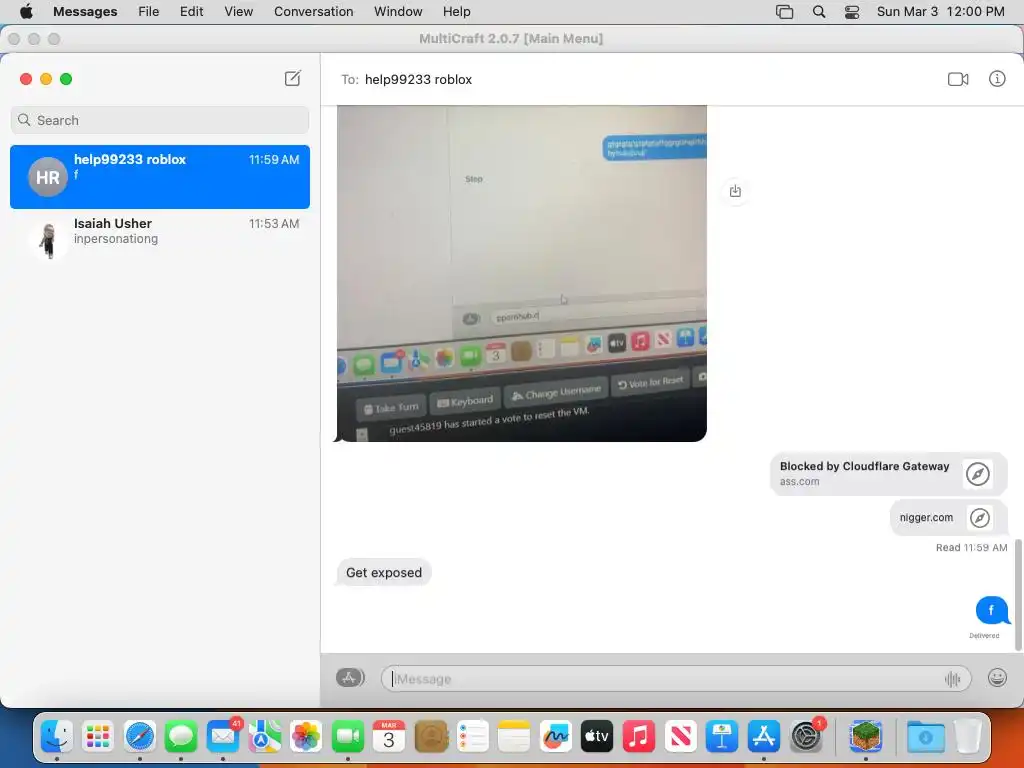Select the help99233 roblox conversation
The height and width of the screenshot is (768, 1024).
[160, 177]
